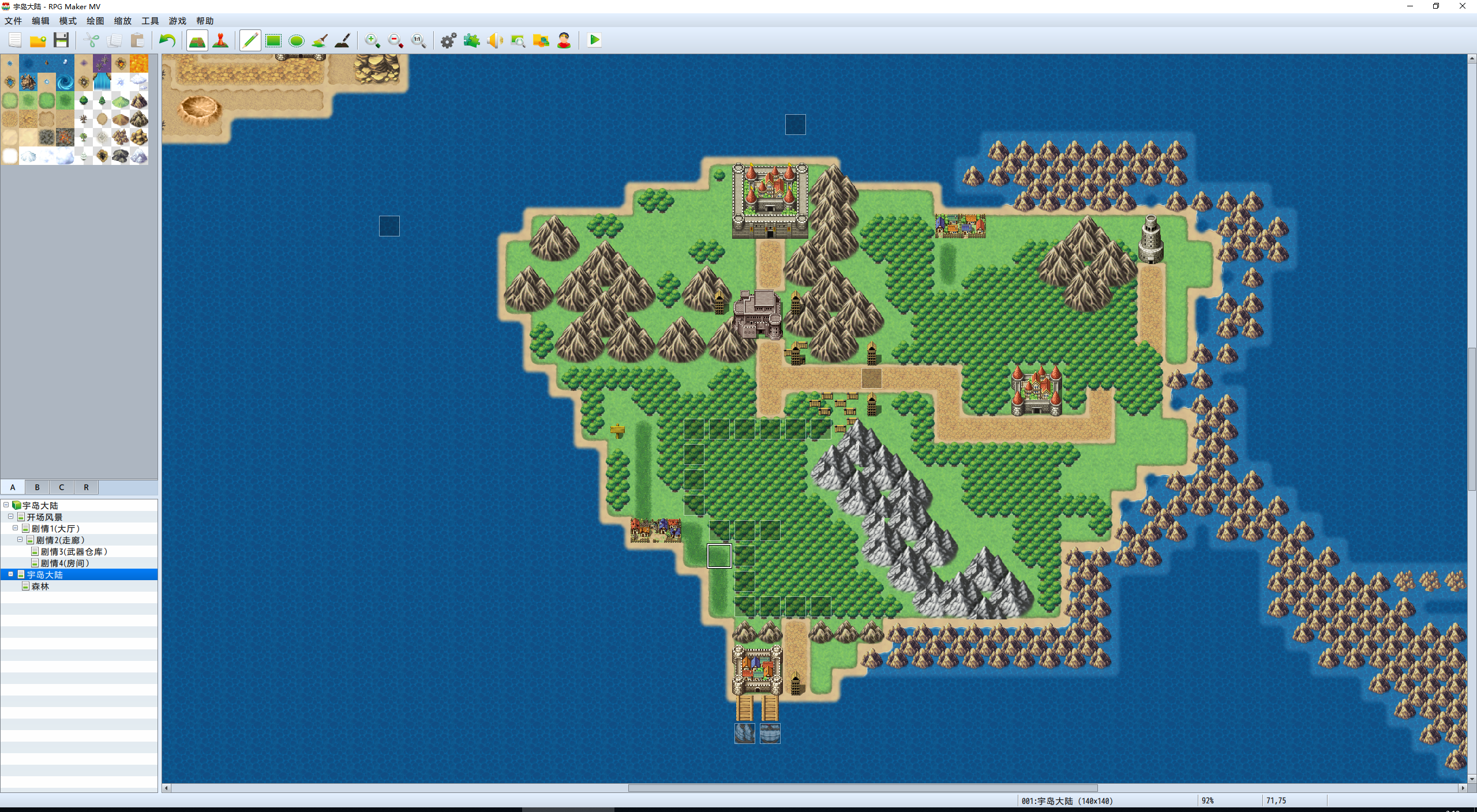
Task: Pick the lava tile in the palette
Action: (139, 63)
